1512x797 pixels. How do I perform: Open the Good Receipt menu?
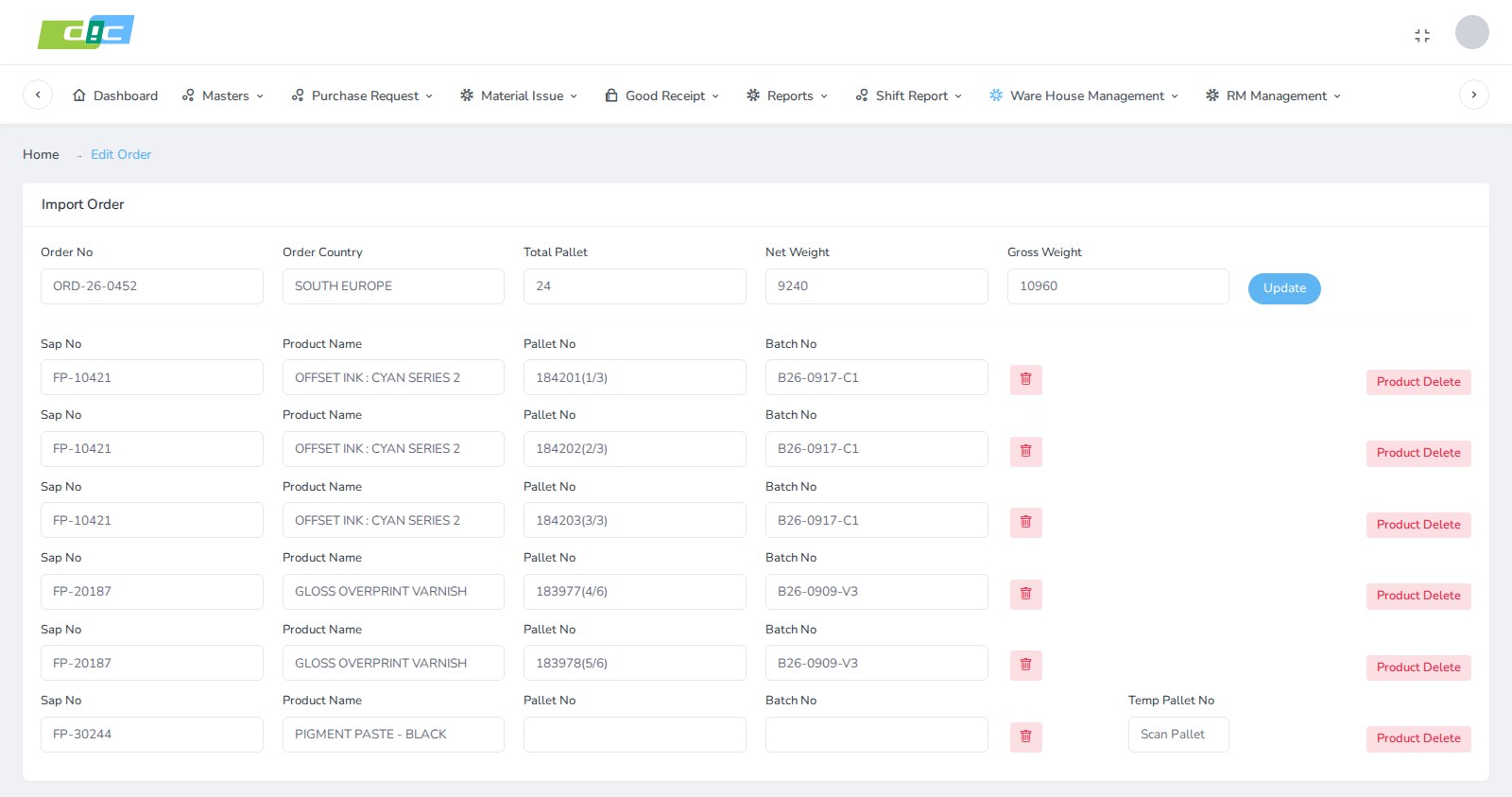tap(662, 95)
